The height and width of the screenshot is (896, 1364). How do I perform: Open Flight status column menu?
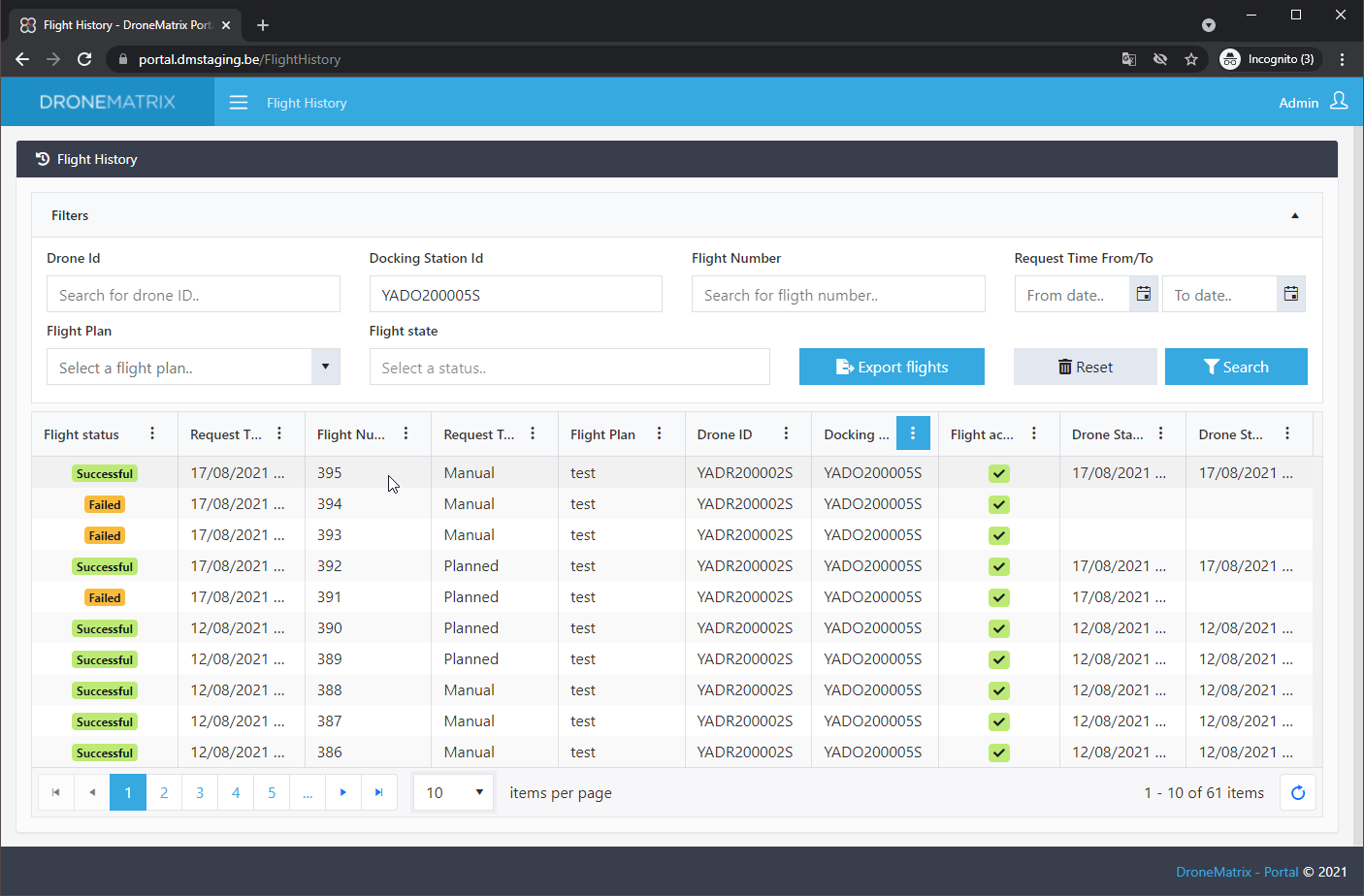(152, 433)
